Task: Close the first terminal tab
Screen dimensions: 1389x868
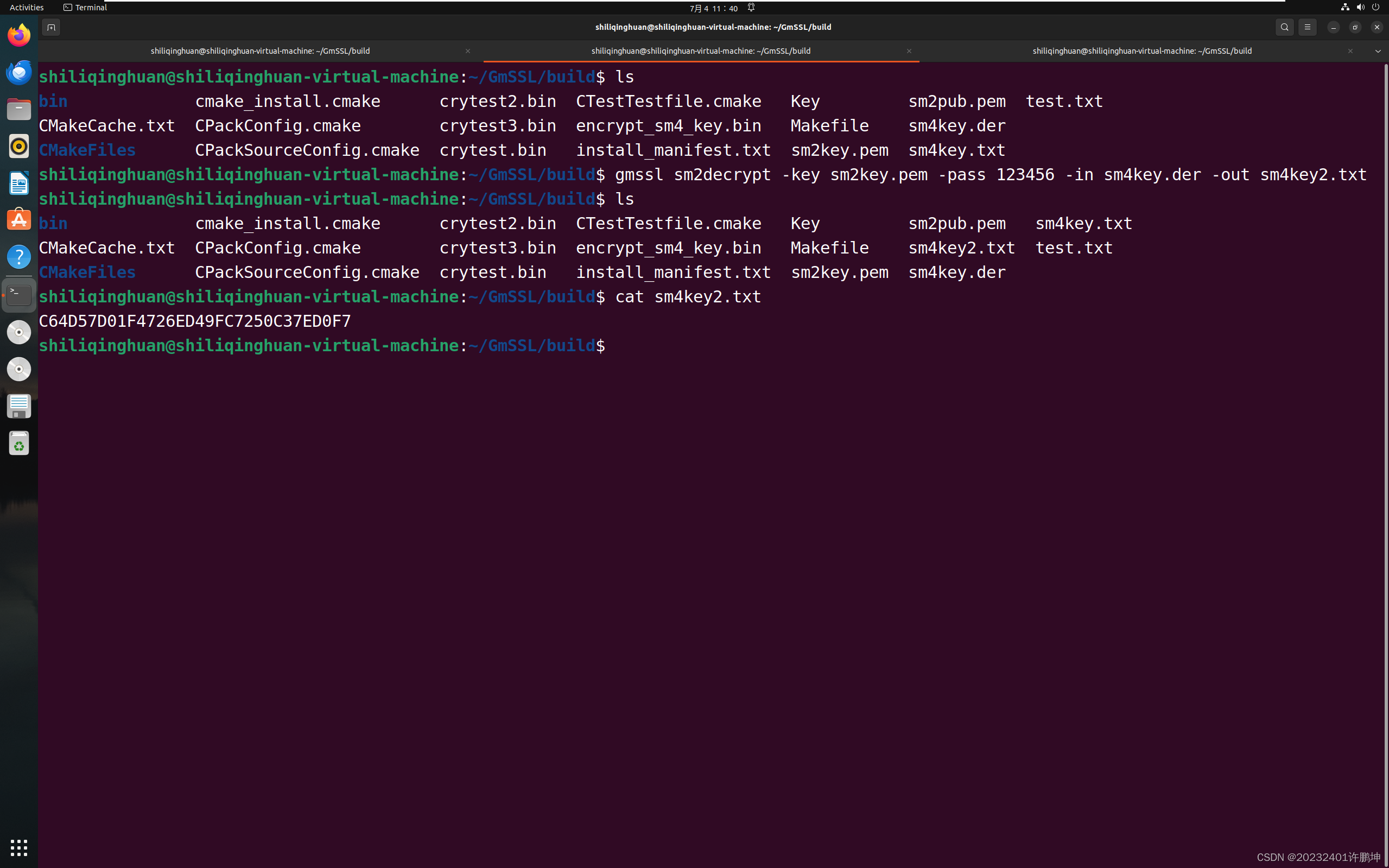Action: tap(468, 51)
